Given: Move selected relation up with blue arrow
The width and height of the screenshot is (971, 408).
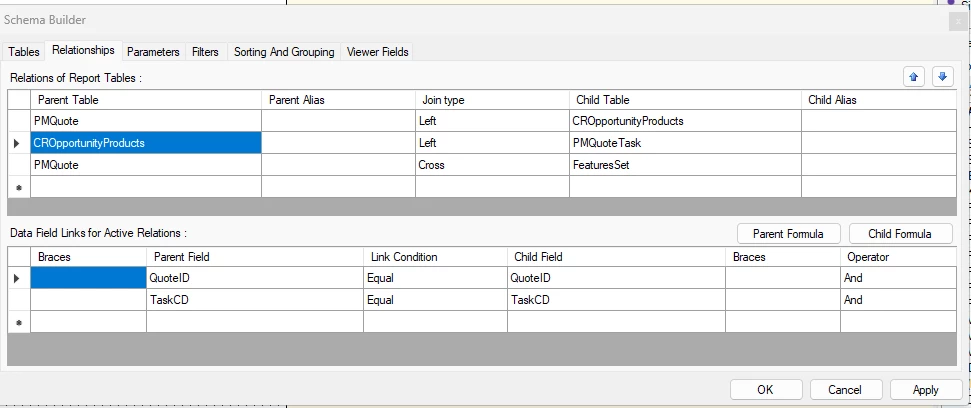Looking at the screenshot, I should (913, 77).
